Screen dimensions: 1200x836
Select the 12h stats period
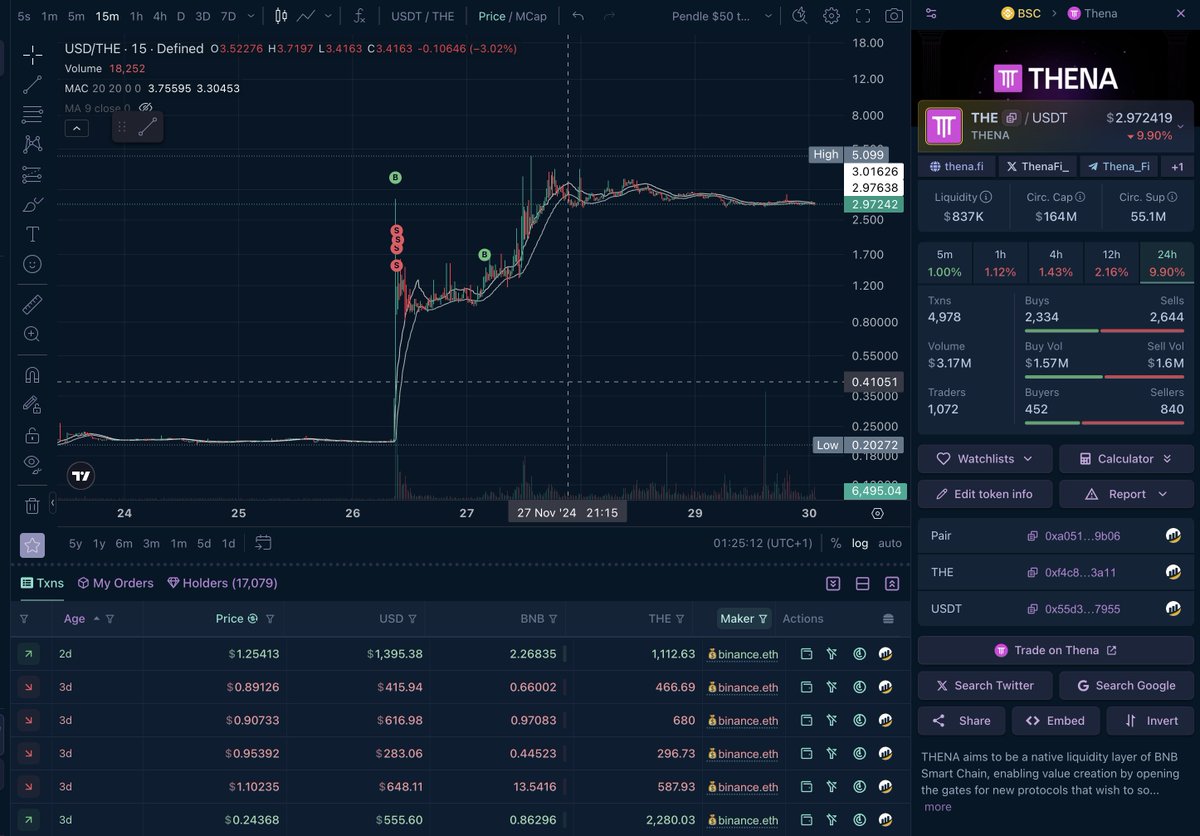pyautogui.click(x=1111, y=263)
